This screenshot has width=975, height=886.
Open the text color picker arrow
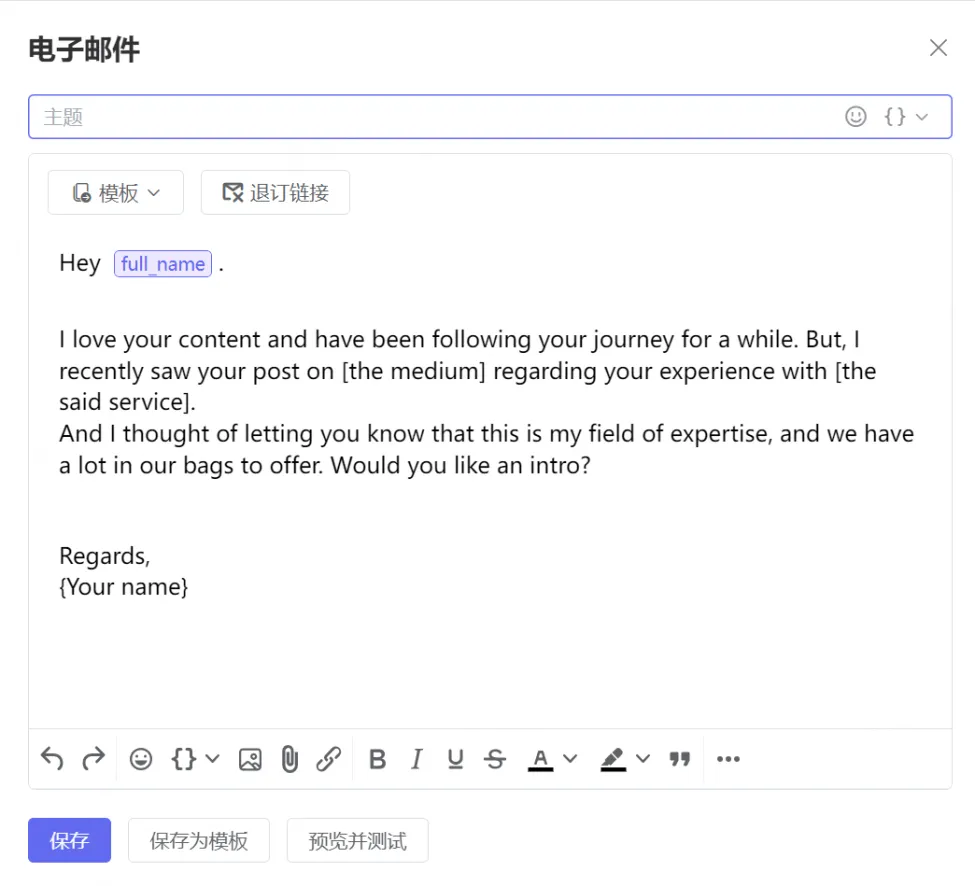(570, 759)
